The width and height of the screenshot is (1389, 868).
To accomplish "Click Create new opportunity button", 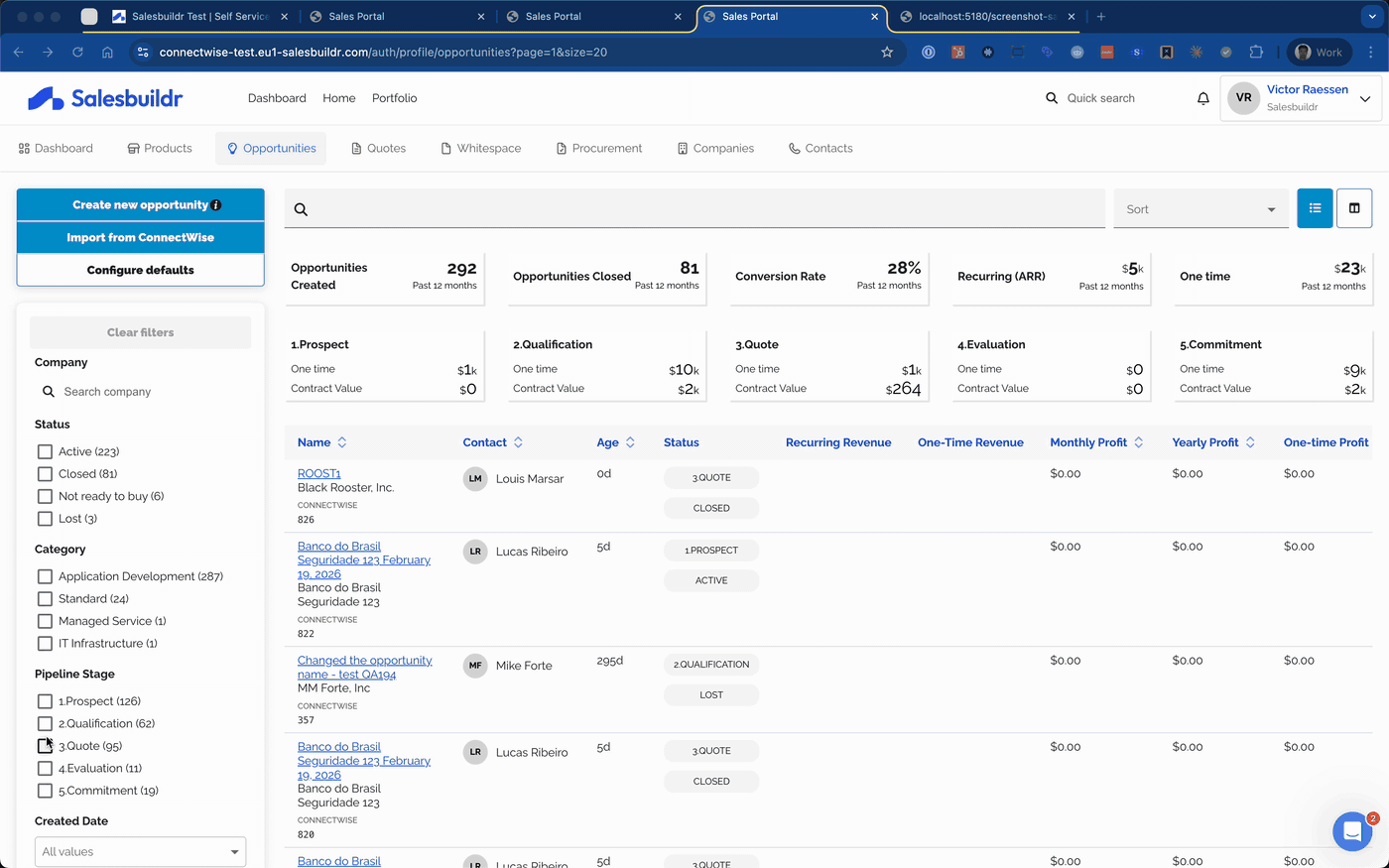I will [x=141, y=205].
